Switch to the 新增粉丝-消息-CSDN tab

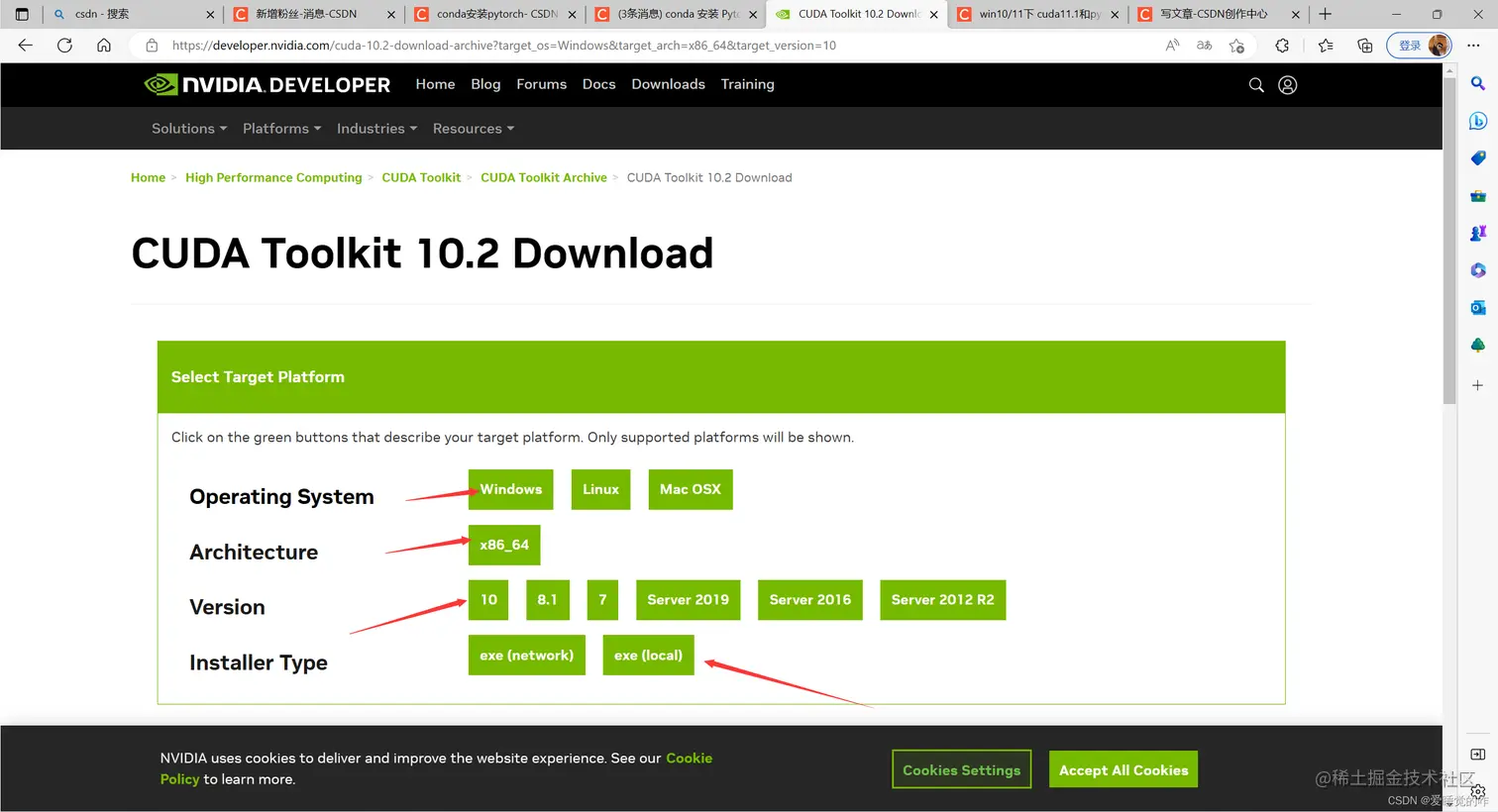click(x=312, y=14)
